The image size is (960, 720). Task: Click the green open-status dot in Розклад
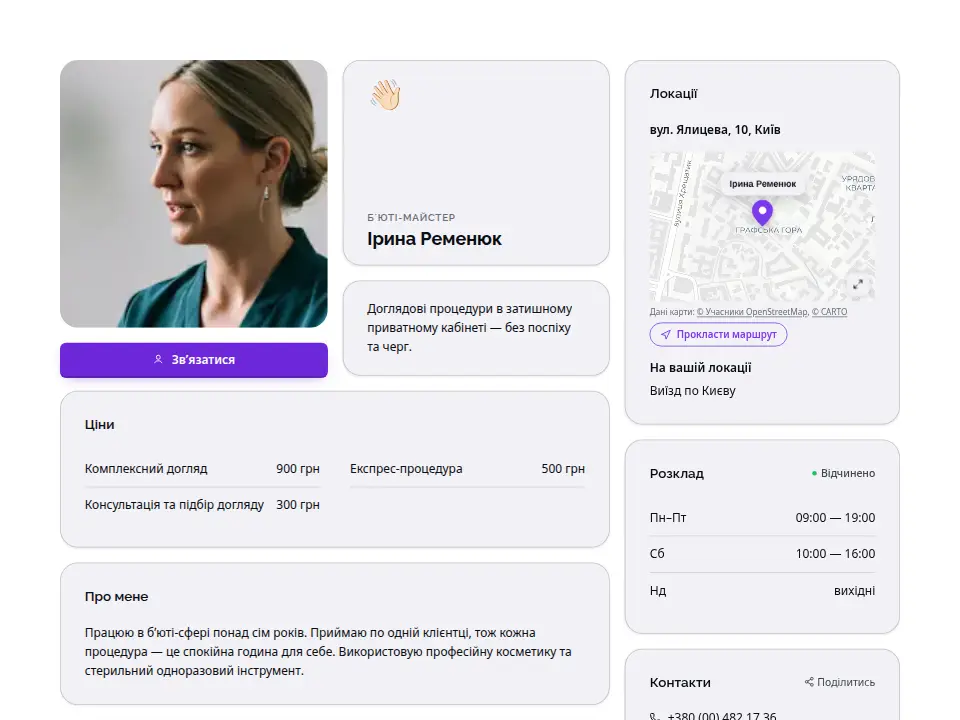(x=814, y=473)
